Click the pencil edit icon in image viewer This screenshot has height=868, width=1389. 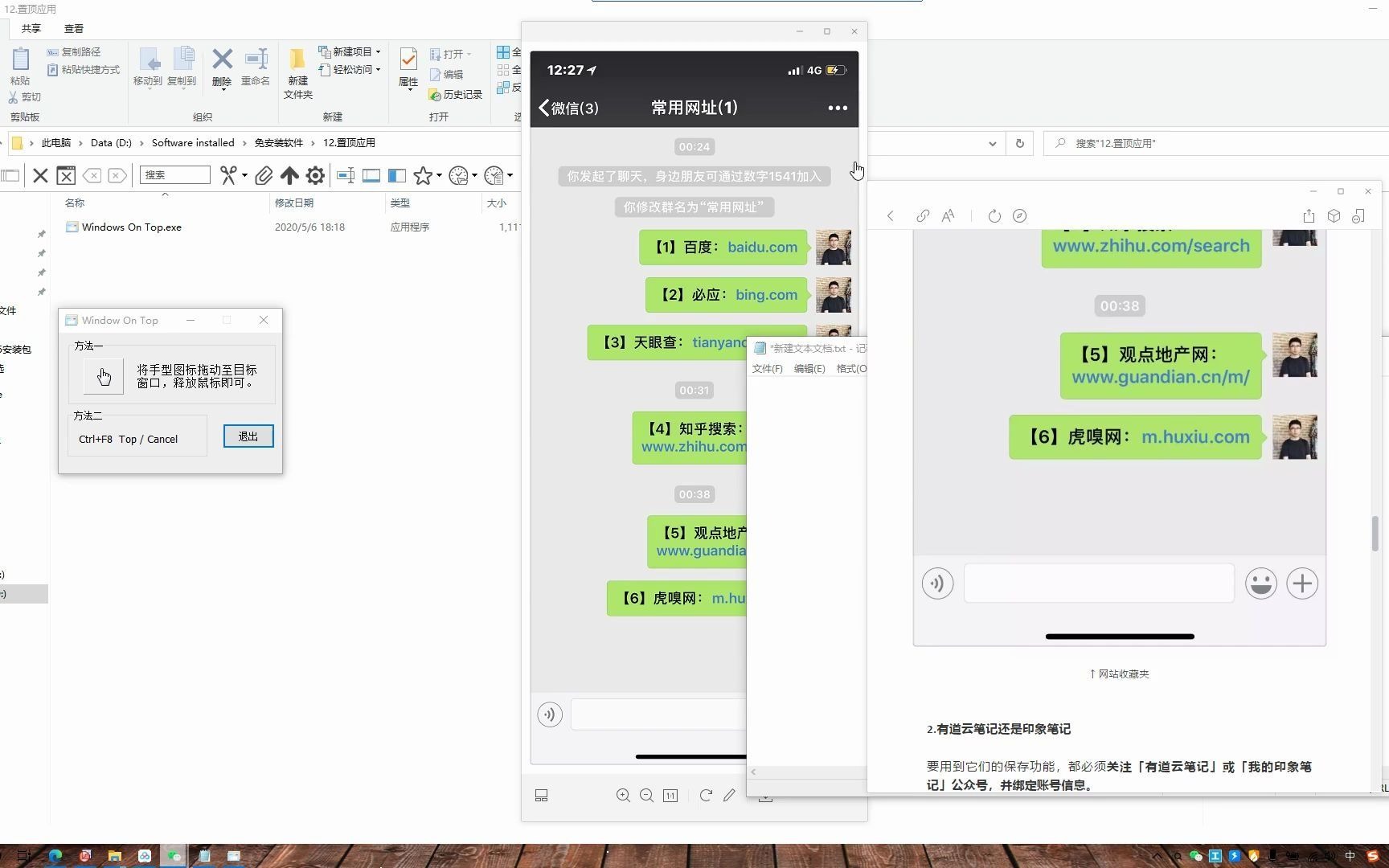pyautogui.click(x=729, y=796)
